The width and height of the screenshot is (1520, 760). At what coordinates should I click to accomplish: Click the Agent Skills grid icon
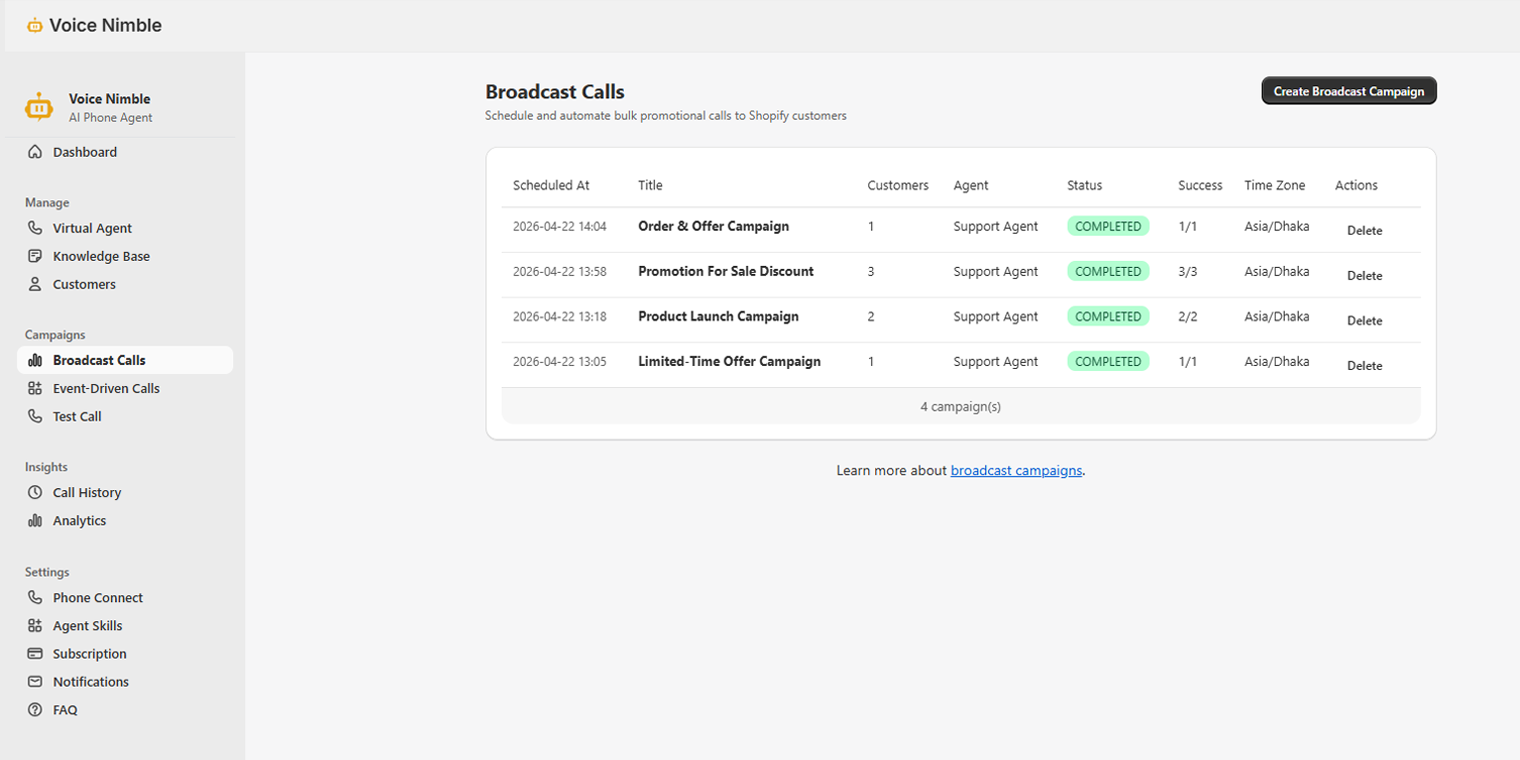click(35, 625)
